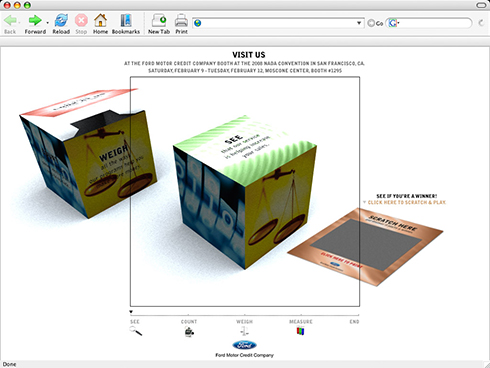Click the Go button
490x368 pixels.
point(375,23)
